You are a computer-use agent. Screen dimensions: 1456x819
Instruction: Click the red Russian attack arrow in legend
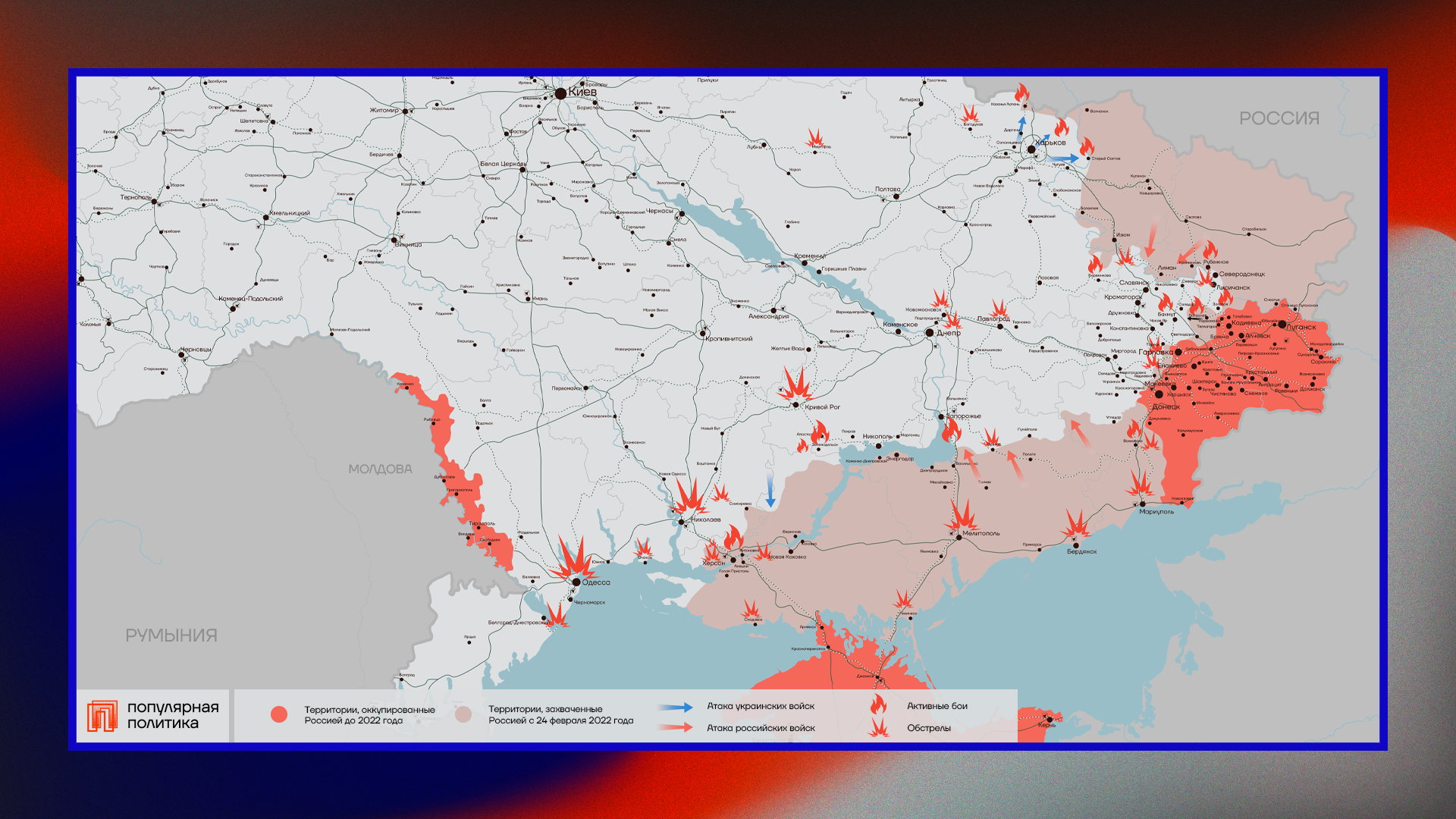pyautogui.click(x=676, y=728)
